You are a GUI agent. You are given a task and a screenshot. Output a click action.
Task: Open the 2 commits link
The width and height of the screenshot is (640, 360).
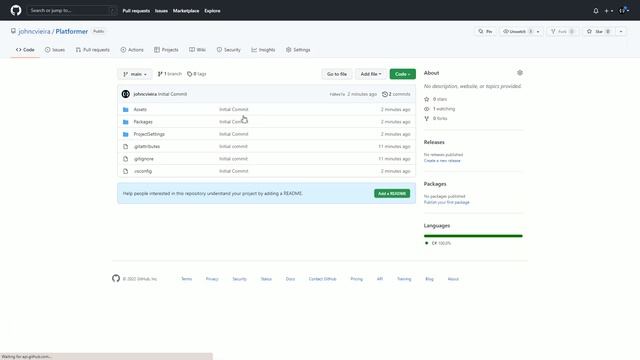396,94
